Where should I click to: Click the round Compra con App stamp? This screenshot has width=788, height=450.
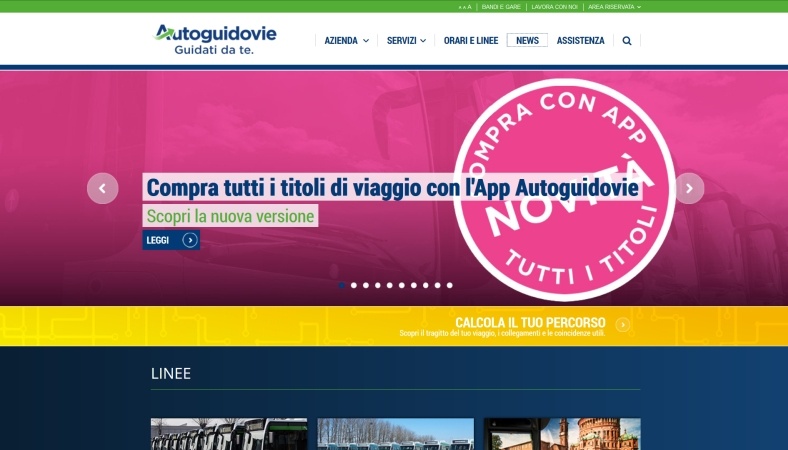tap(563, 188)
